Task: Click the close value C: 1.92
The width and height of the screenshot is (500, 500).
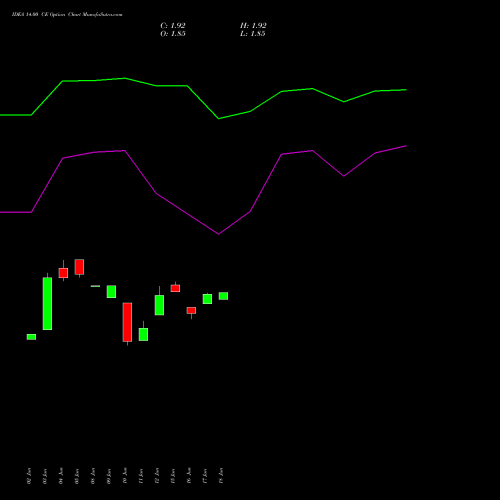Action: click(x=173, y=26)
